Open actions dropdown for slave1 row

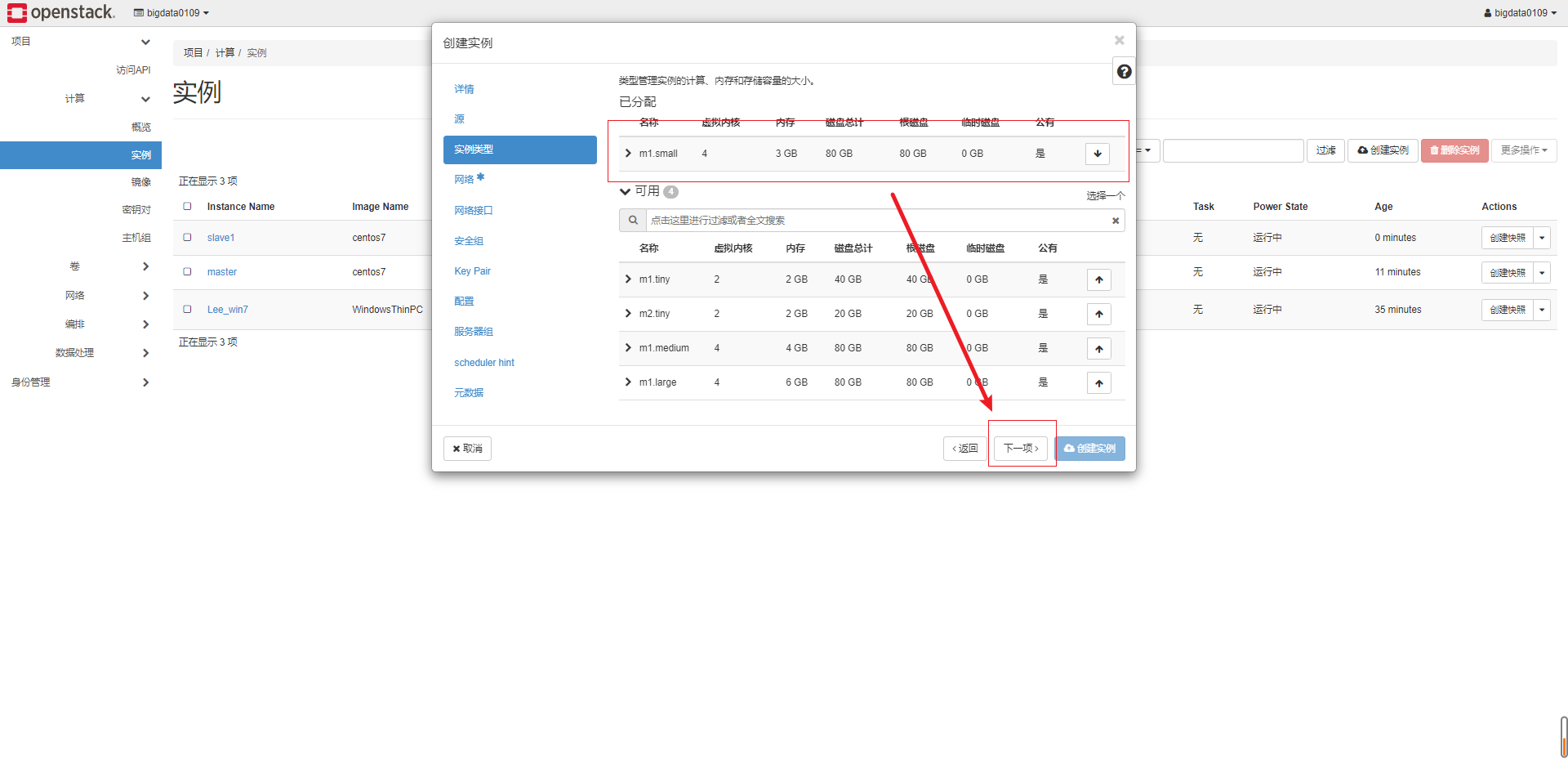coord(1542,238)
